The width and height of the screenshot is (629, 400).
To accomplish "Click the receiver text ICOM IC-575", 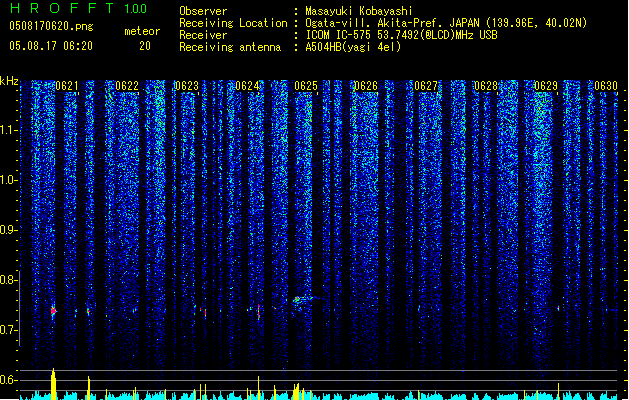I will 341,35.
